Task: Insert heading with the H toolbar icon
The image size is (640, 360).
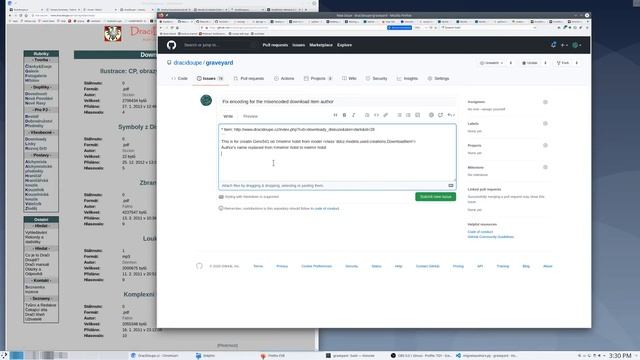Action: (335, 115)
